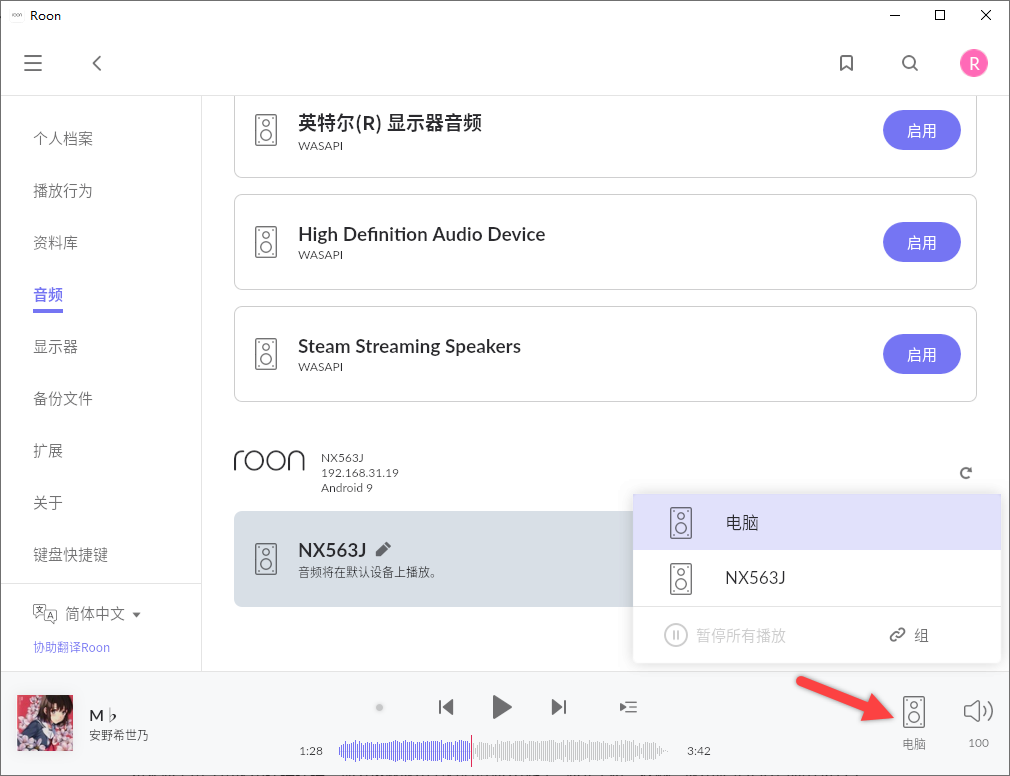
Task: Edit NX563J name with pencil icon
Action: pyautogui.click(x=383, y=549)
